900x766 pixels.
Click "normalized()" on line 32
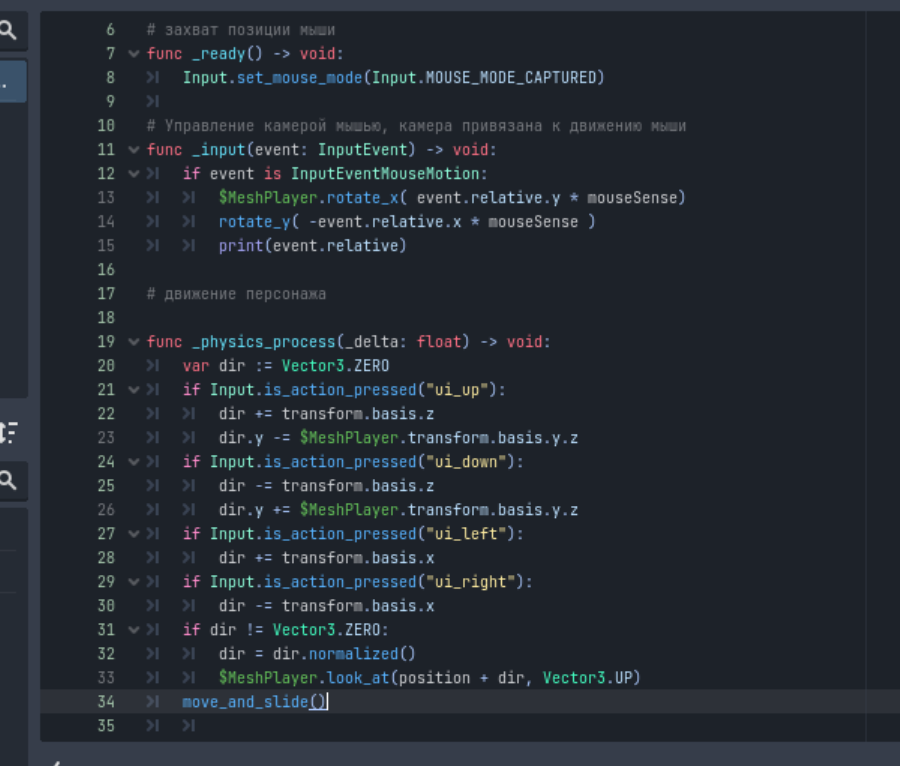tap(362, 654)
